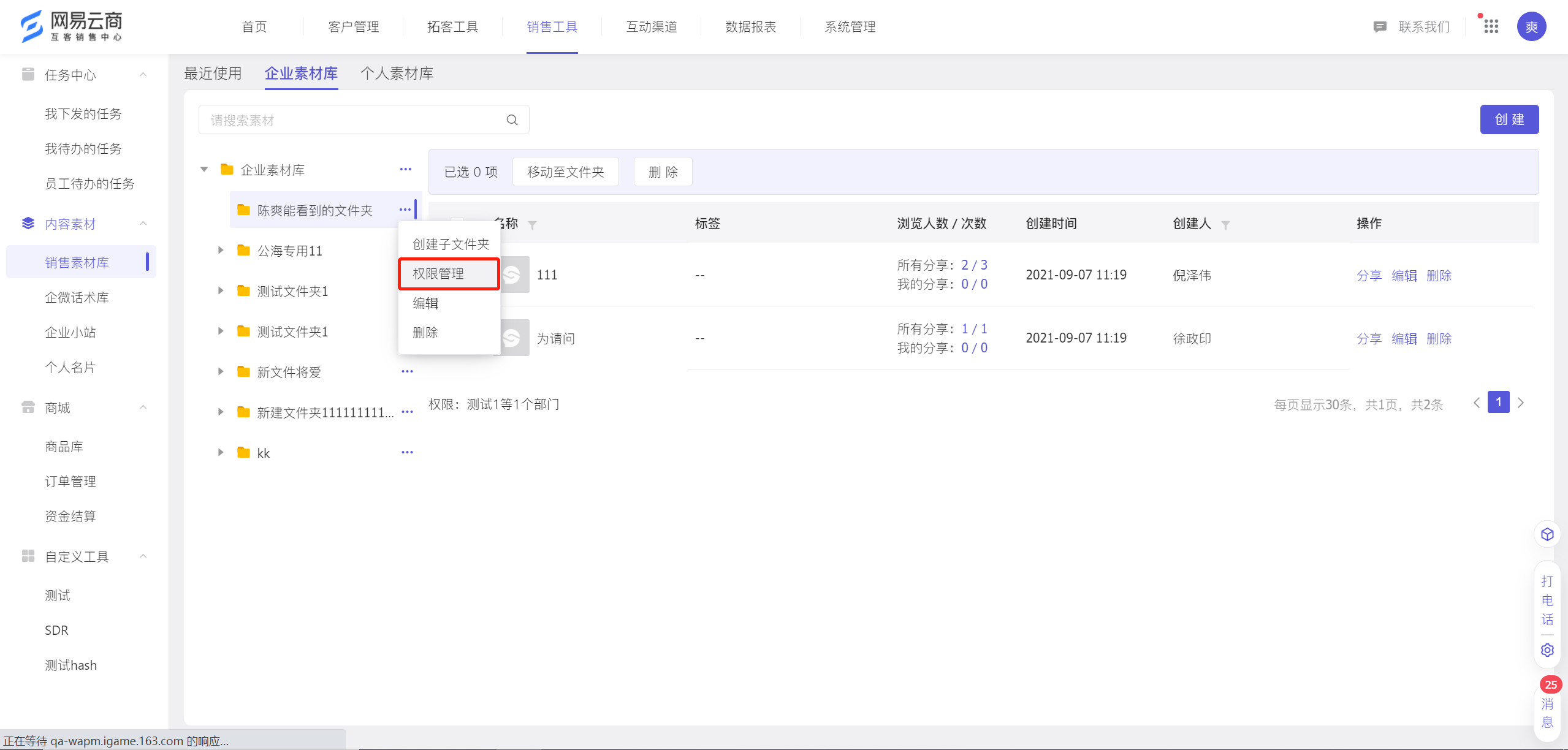The height and width of the screenshot is (750, 1568).
Task: Select the 测试文件夹1 first tree folder
Action: [x=292, y=290]
